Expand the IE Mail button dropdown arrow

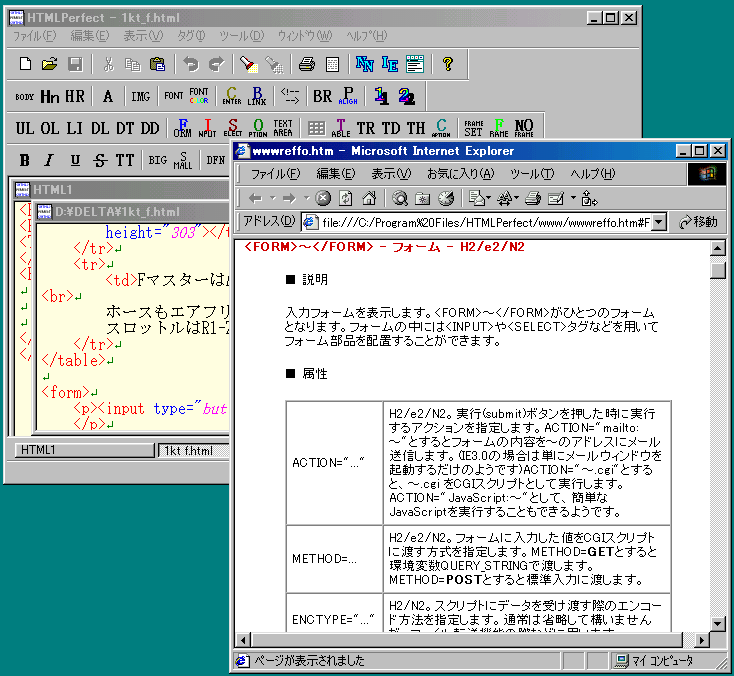coord(489,198)
